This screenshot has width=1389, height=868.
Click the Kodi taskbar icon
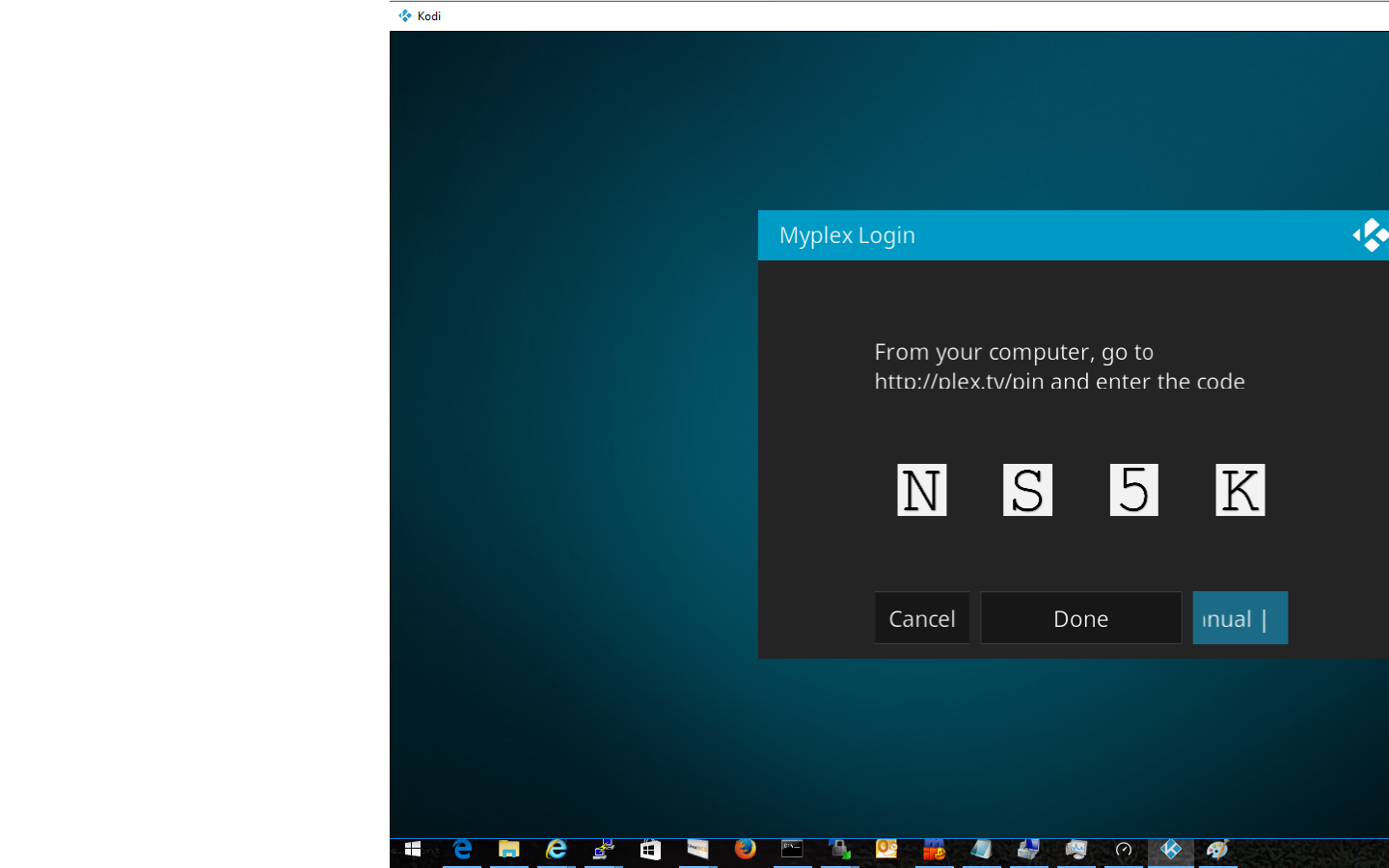tap(1171, 850)
